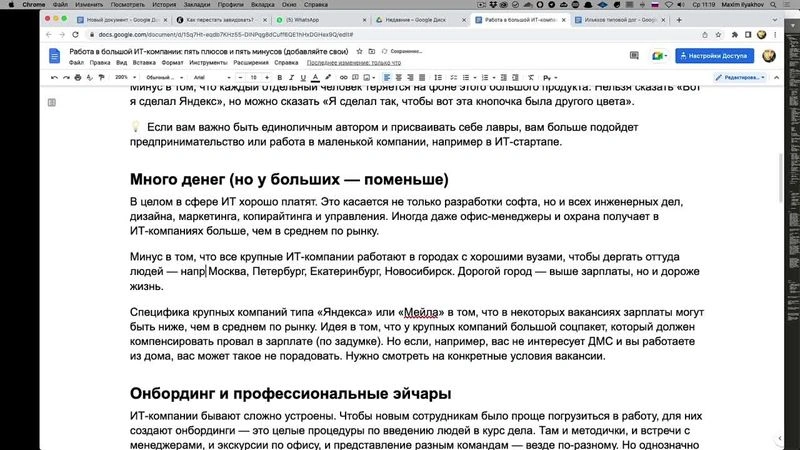Apply a numbered list
Image resolution: width=800 pixels, height=450 pixels.
pyautogui.click(x=485, y=78)
